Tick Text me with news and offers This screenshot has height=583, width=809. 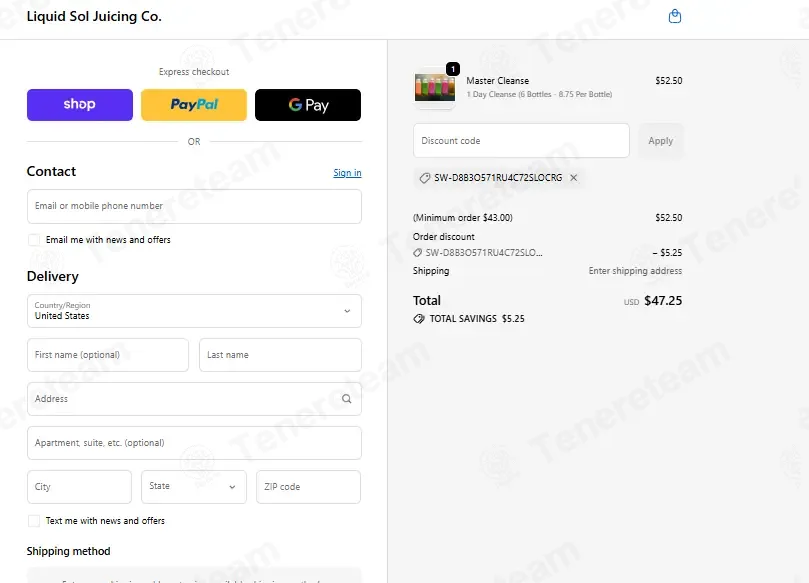click(x=34, y=521)
